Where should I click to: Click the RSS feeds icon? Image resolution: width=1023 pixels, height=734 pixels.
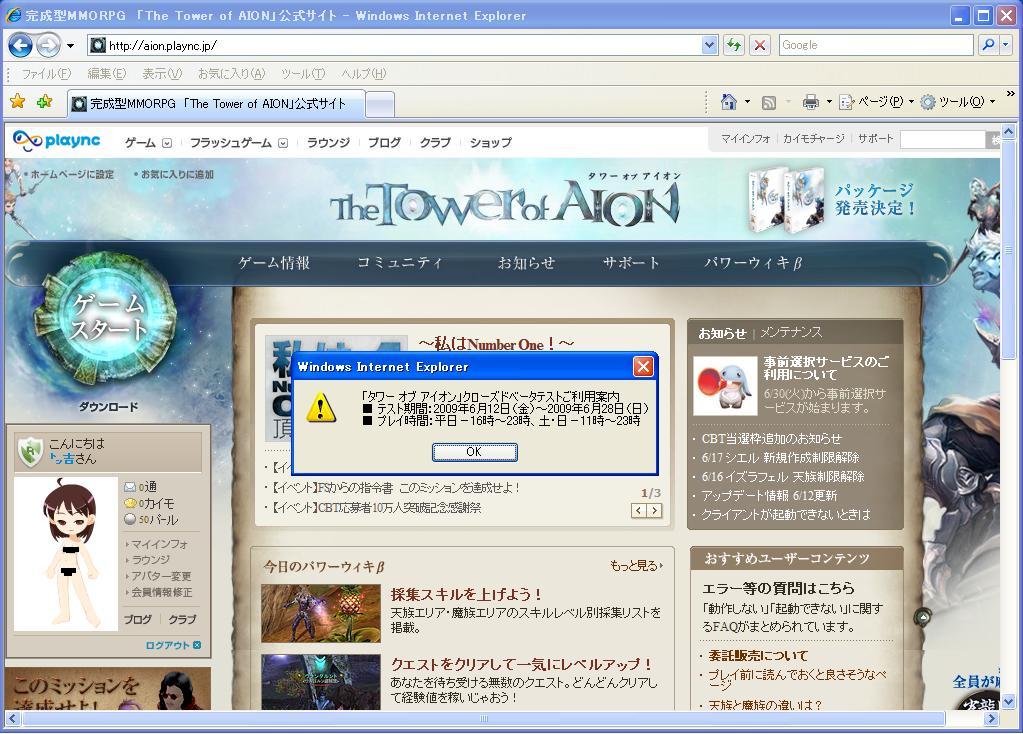tap(769, 102)
